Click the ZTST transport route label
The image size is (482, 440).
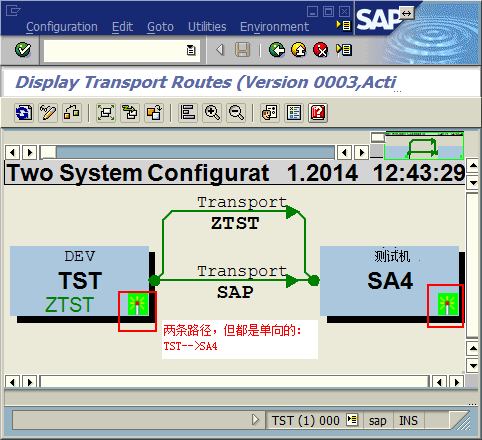[x=235, y=223]
